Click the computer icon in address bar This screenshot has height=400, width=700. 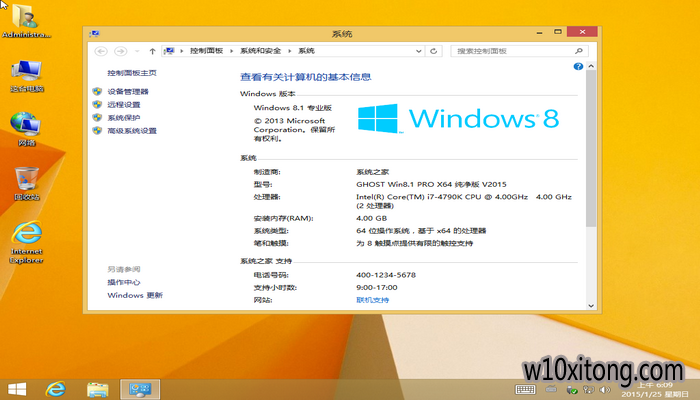click(x=169, y=51)
